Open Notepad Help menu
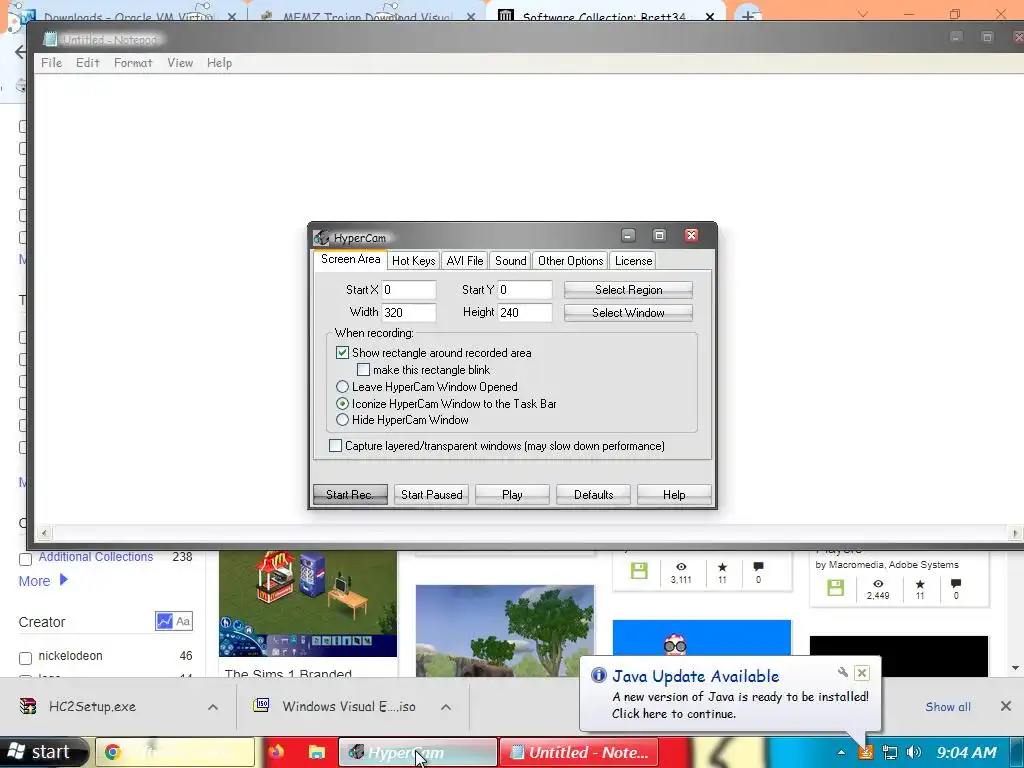The height and width of the screenshot is (768, 1024). coord(219,63)
